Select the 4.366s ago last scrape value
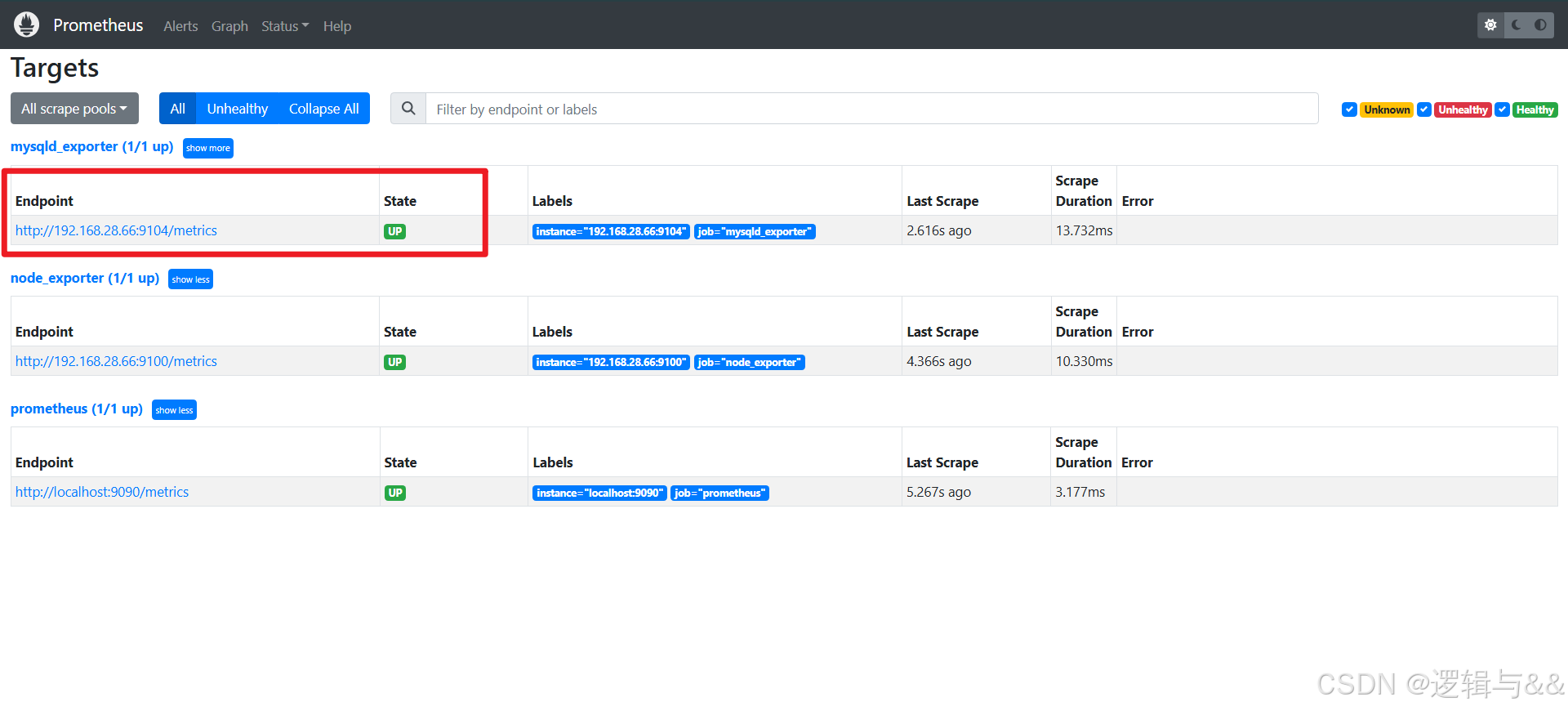This screenshot has height=710, width=1568. click(939, 361)
